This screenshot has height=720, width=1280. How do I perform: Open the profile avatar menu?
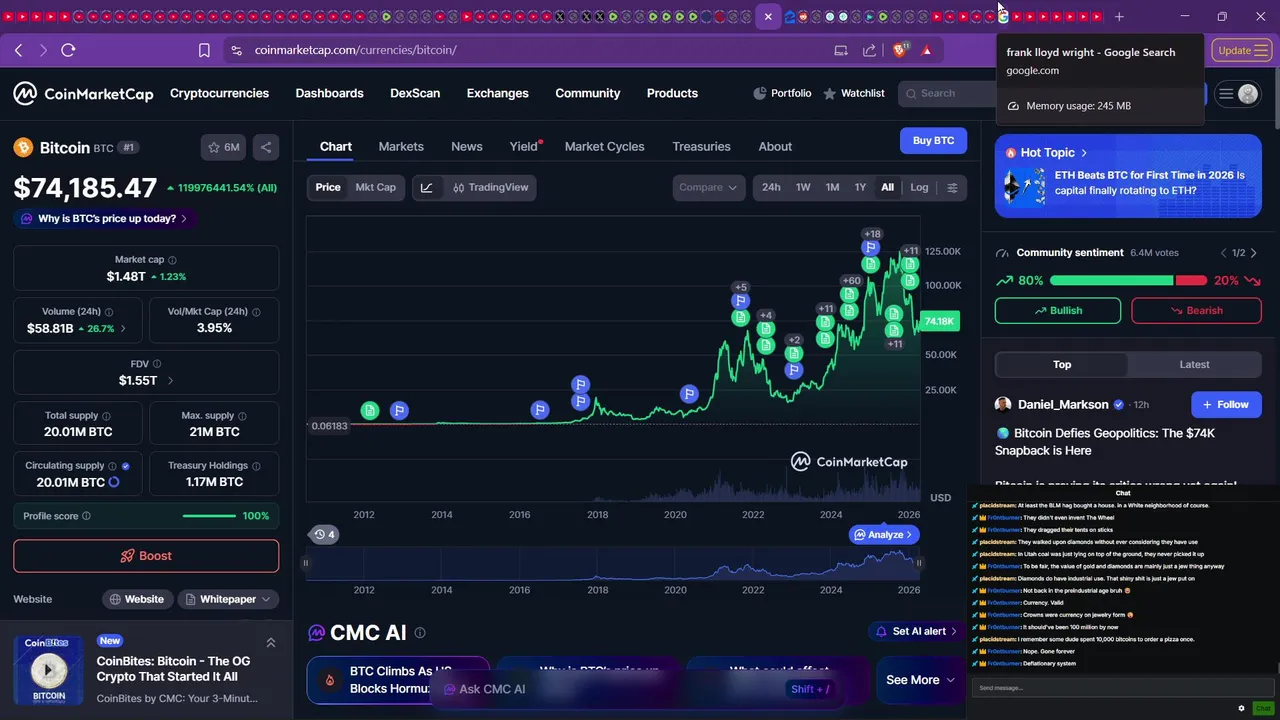[x=1247, y=94]
